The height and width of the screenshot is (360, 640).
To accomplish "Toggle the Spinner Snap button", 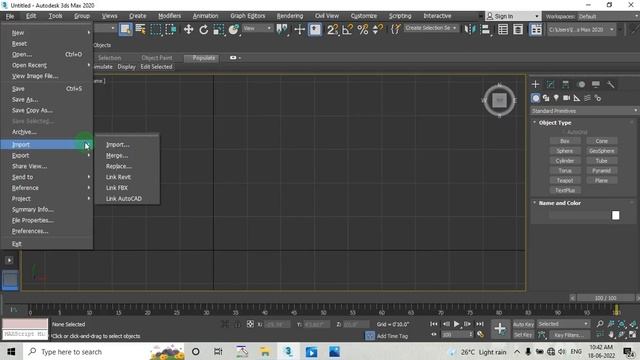I will 378,29.
